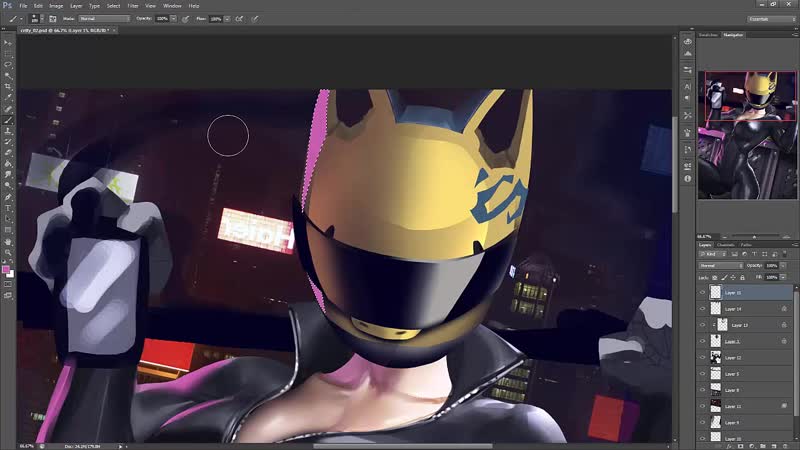
Task: Select the Crop tool
Action: (8, 87)
